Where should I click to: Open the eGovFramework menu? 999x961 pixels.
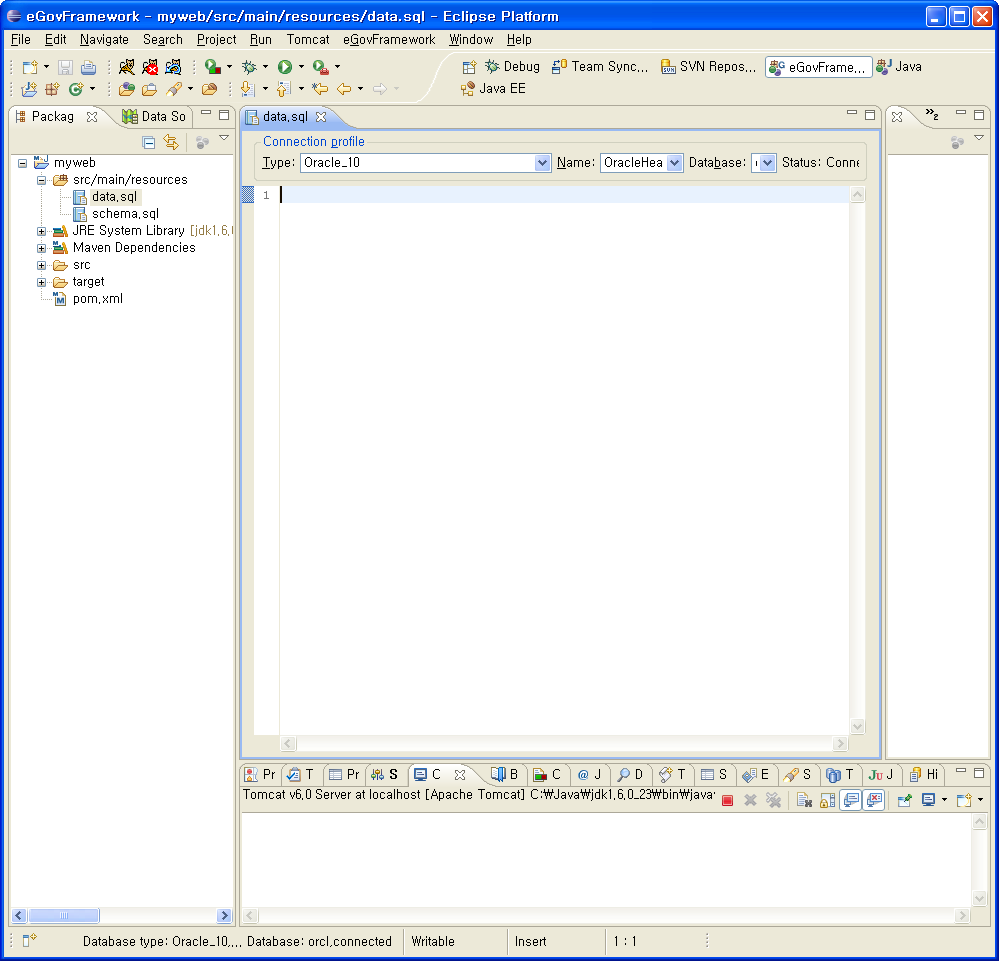pos(389,40)
